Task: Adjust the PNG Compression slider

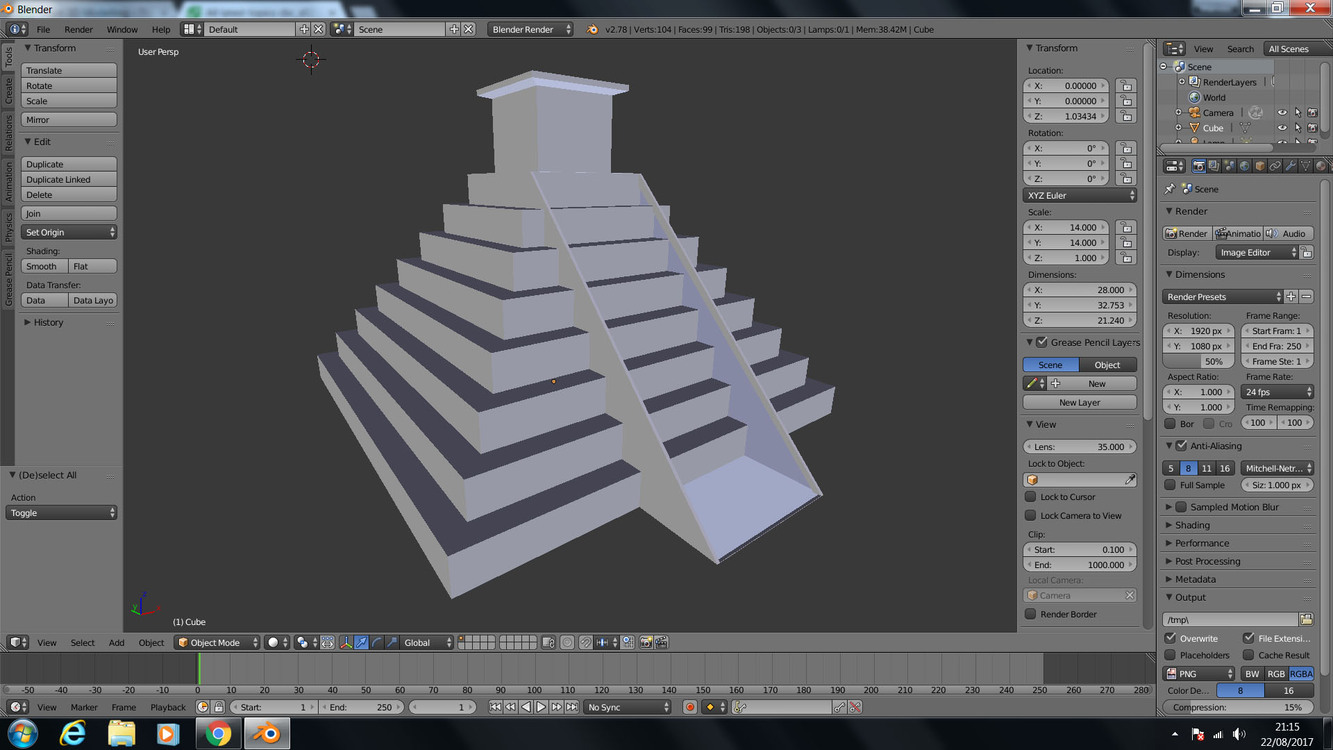Action: point(1238,707)
